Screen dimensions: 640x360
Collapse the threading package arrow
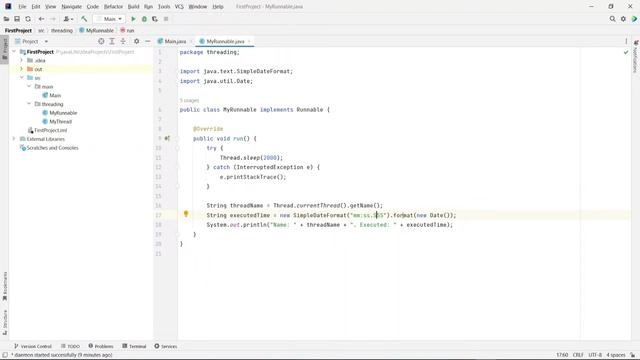29,104
